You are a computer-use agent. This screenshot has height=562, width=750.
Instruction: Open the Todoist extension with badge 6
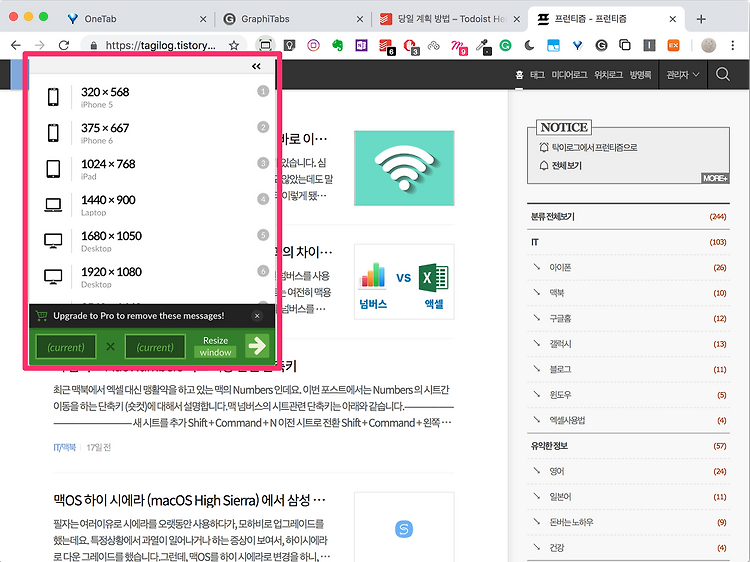[386, 46]
